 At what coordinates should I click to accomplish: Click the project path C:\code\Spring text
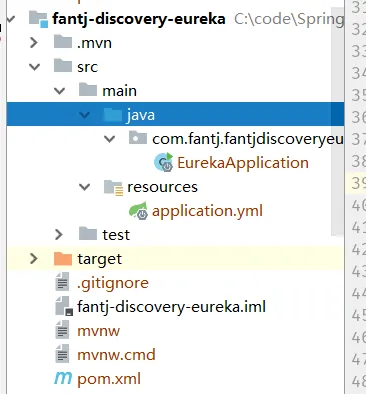(x=289, y=19)
